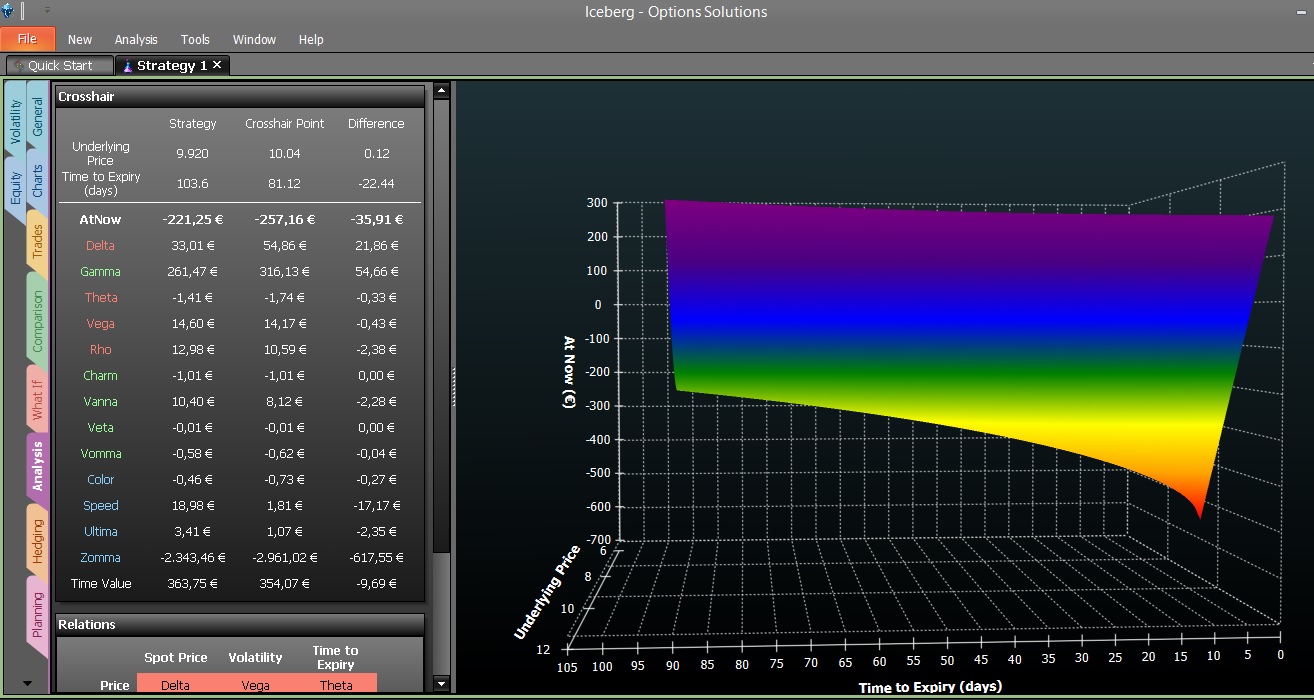Screen dimensions: 1314x700
Task: Click the Delta cell in Relations table
Action: coord(176,685)
